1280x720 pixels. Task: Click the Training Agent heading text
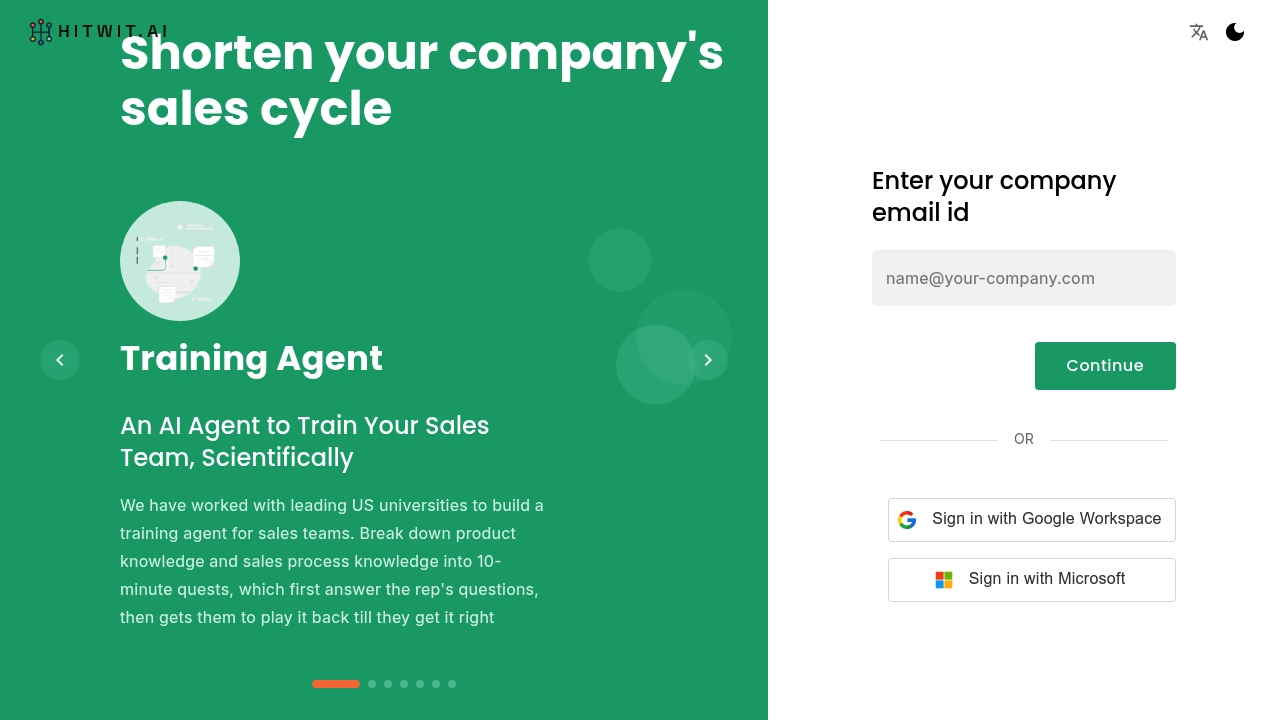[x=251, y=359]
